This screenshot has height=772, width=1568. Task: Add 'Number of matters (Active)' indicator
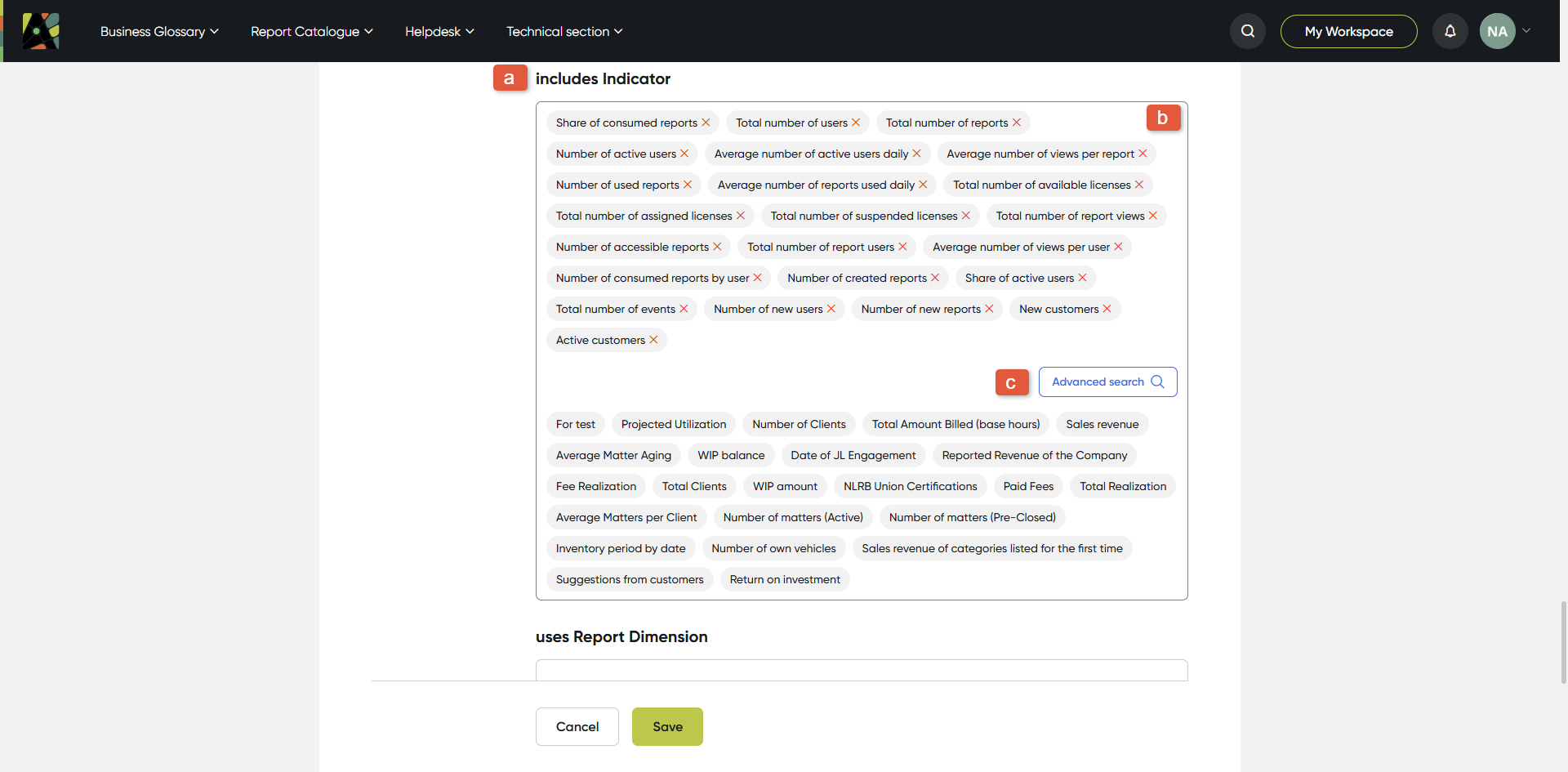tap(793, 517)
